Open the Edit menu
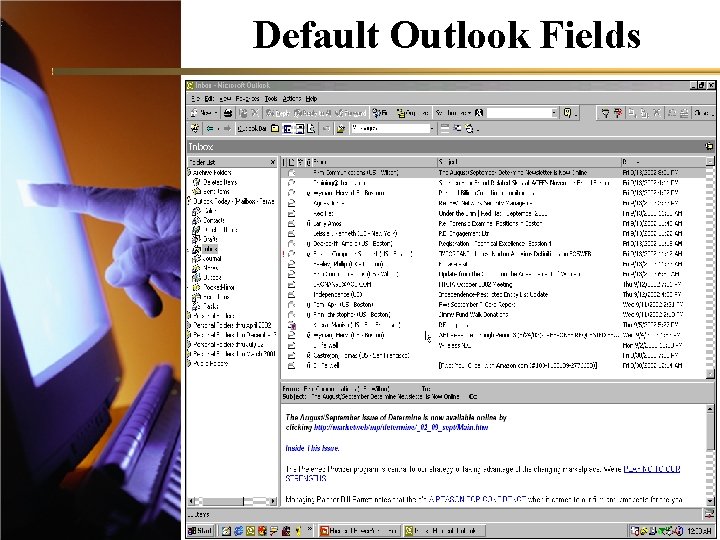720x540 pixels. (x=209, y=99)
